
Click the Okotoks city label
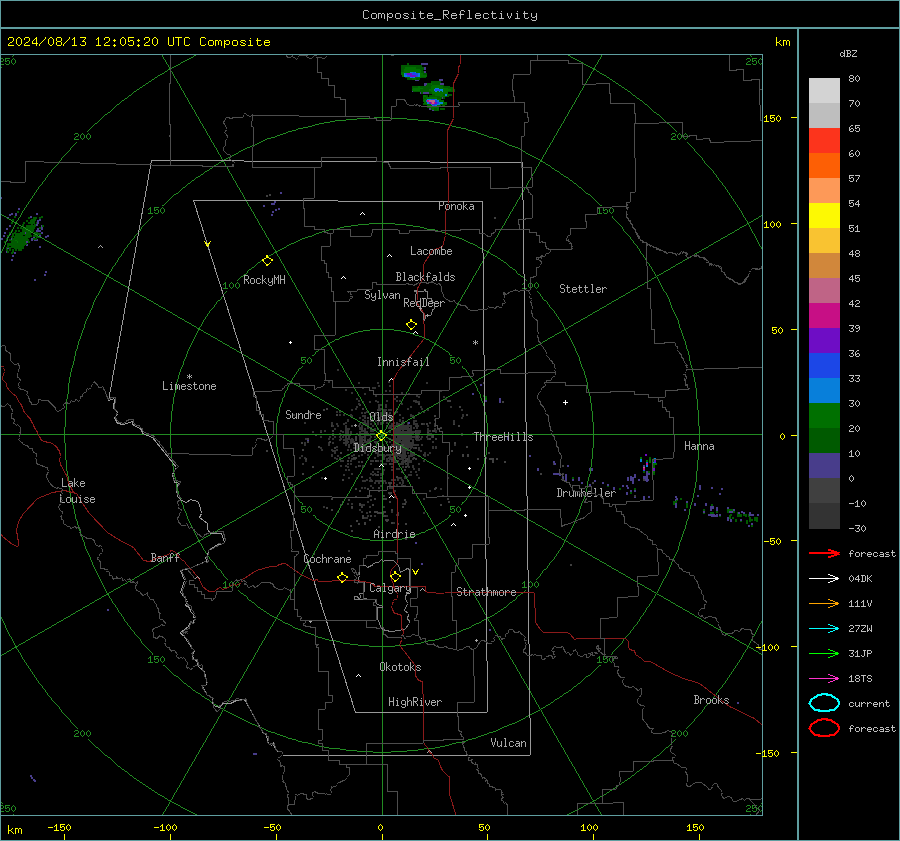[x=400, y=667]
